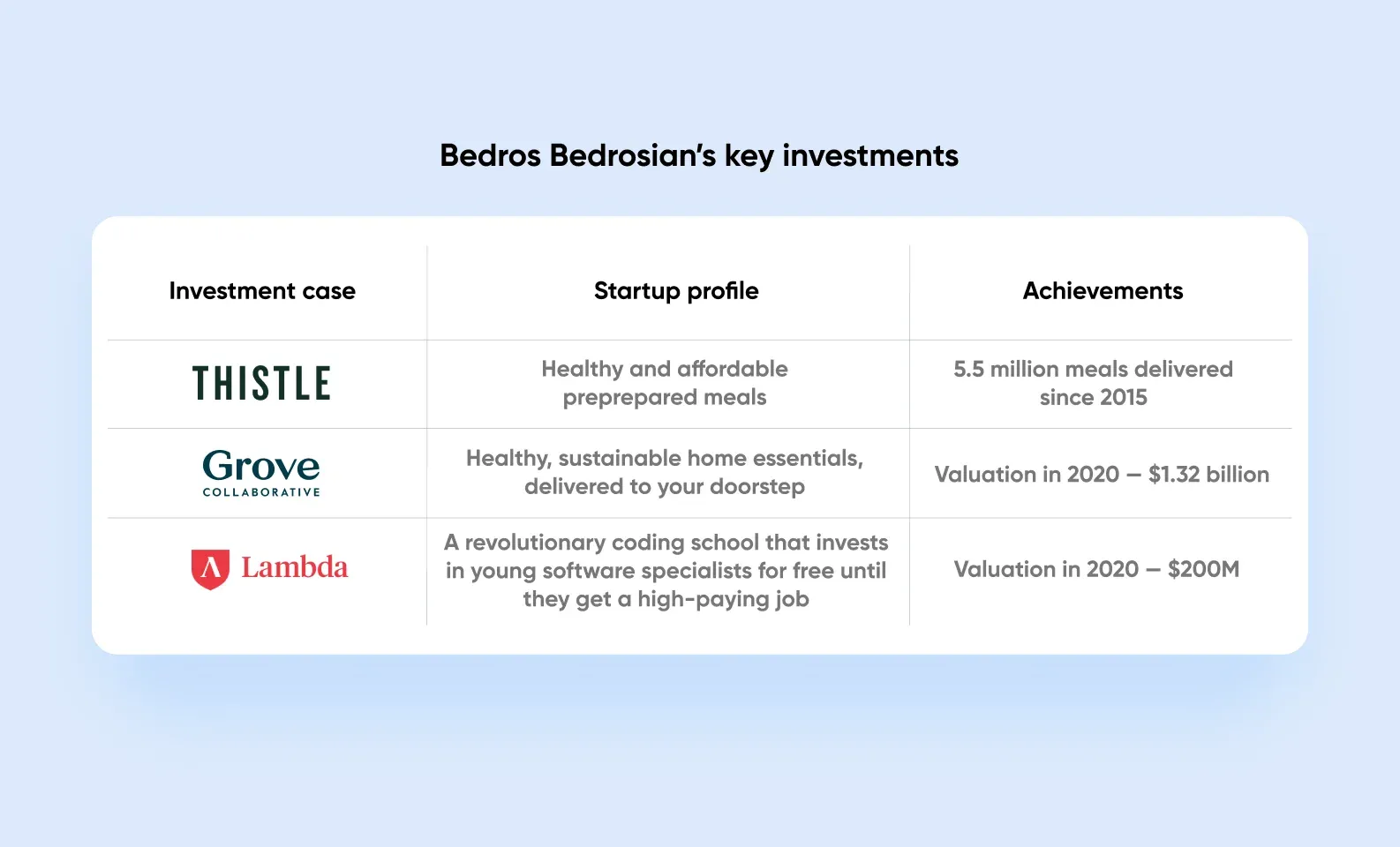Click the Lambda wordmark text

pos(295,567)
